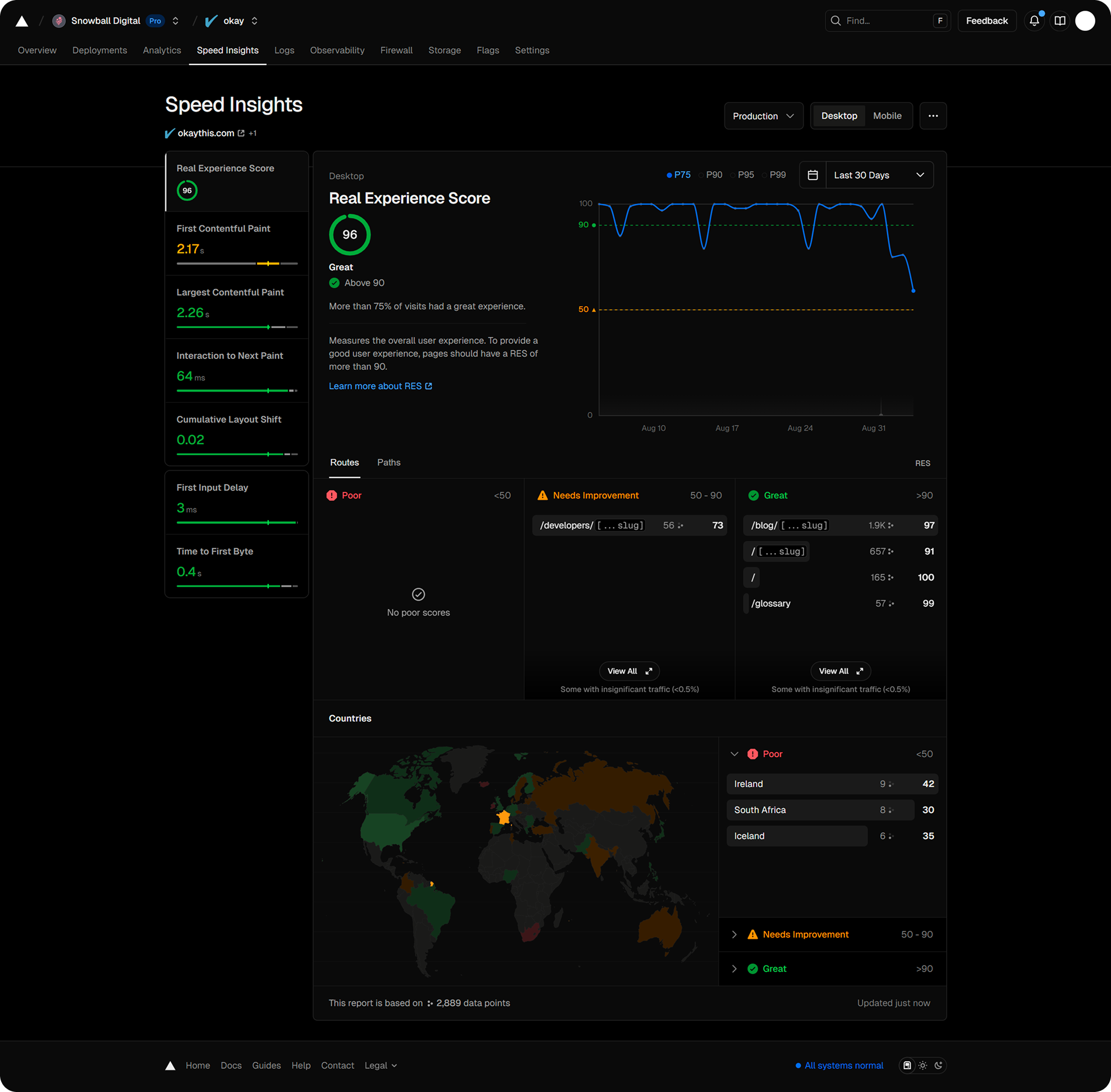Open the Docs footer link
Viewport: 1111px width, 1092px height.
click(231, 1066)
